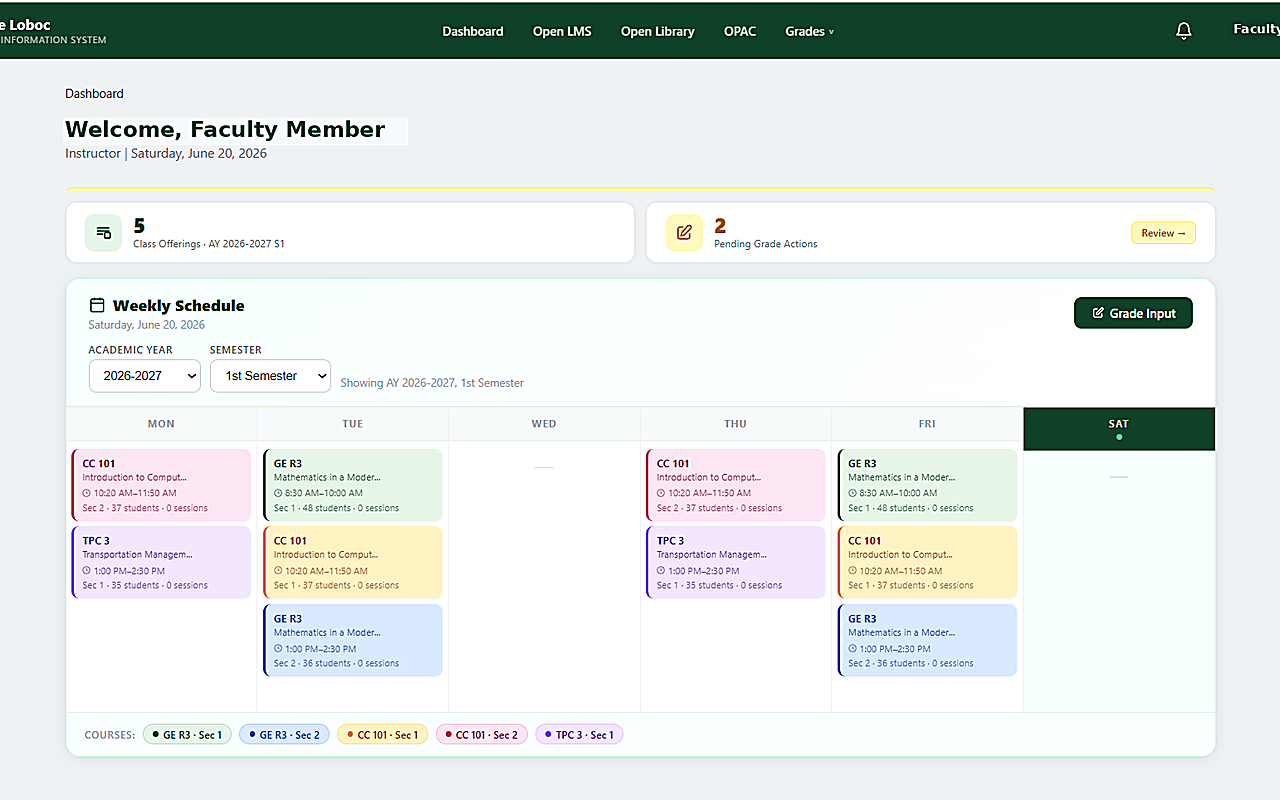Click the TUE column header

coord(353,424)
